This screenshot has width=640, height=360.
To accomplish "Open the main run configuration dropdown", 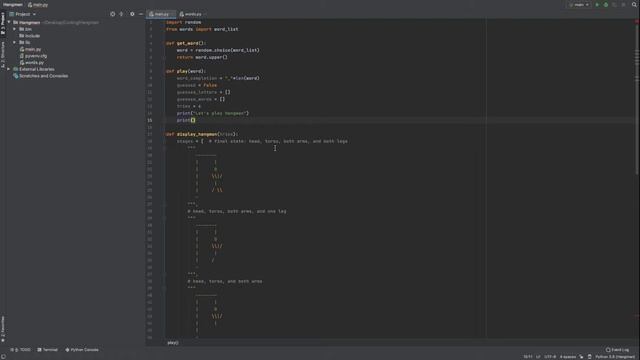I will (579, 5).
